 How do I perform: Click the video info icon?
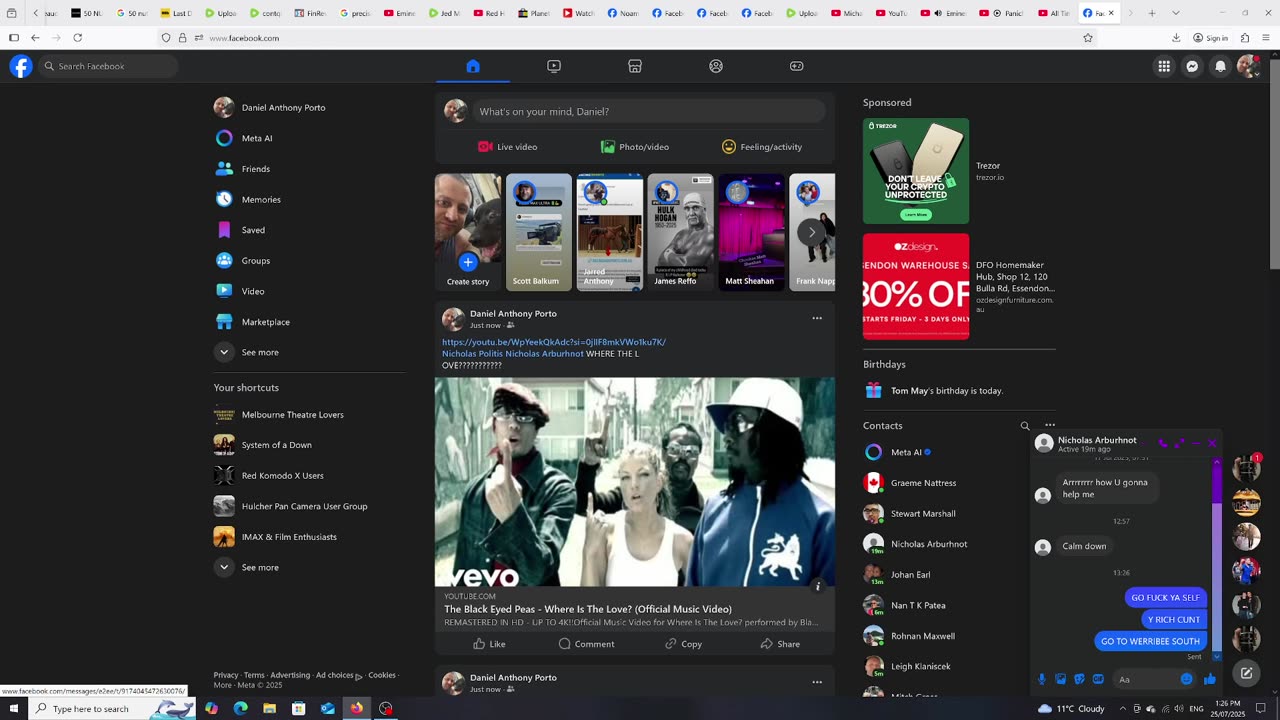click(817, 587)
